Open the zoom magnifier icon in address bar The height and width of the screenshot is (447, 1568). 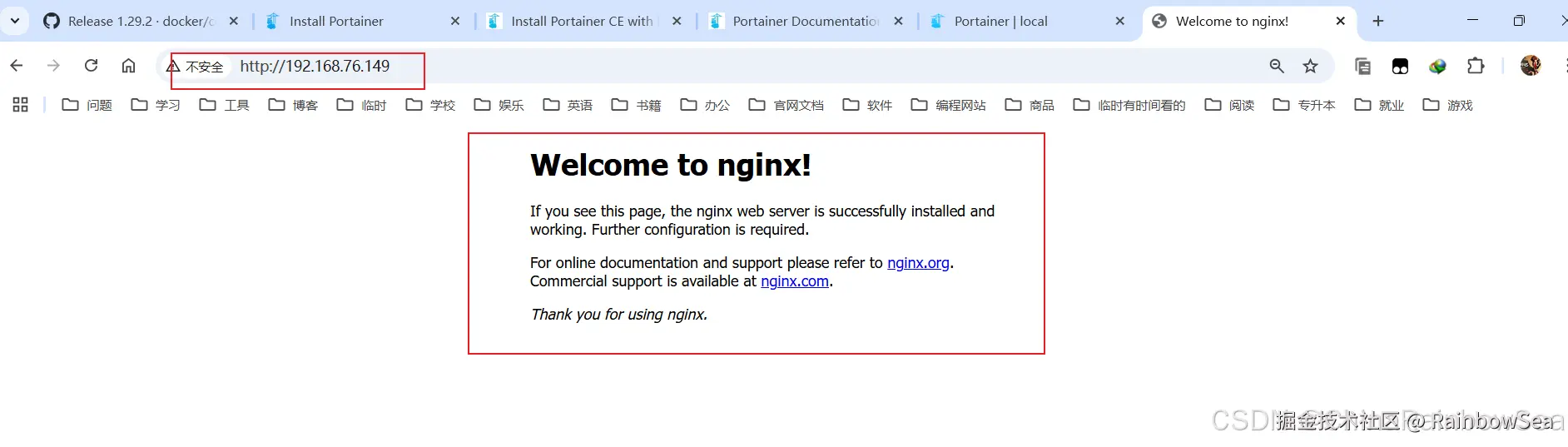[1277, 66]
